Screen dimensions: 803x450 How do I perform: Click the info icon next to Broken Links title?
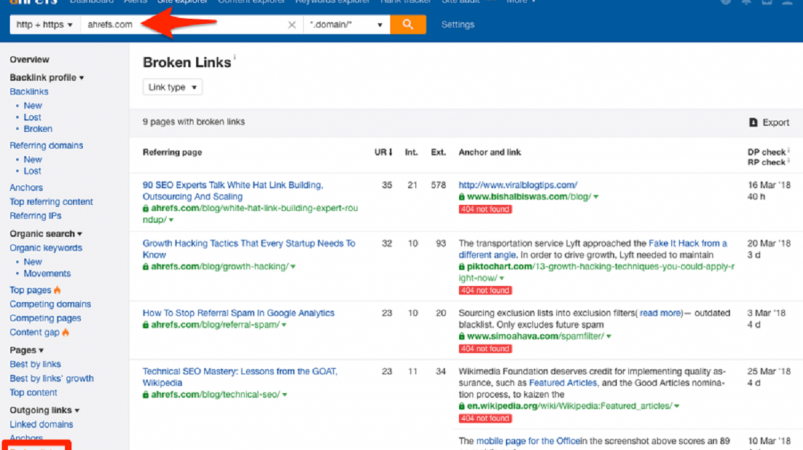point(235,57)
